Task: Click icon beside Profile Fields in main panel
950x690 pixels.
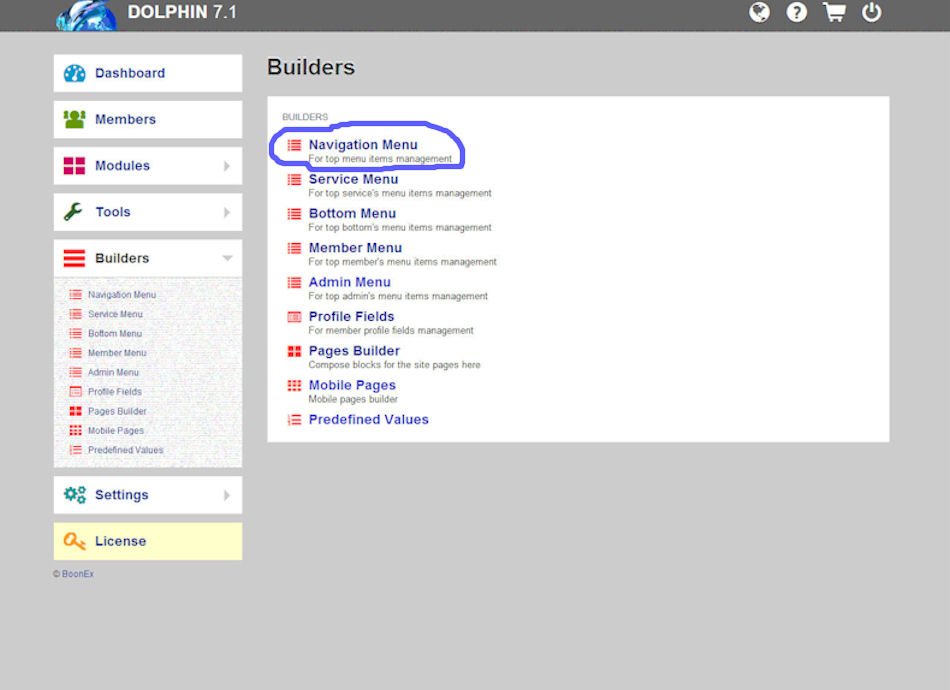Action: pos(294,316)
